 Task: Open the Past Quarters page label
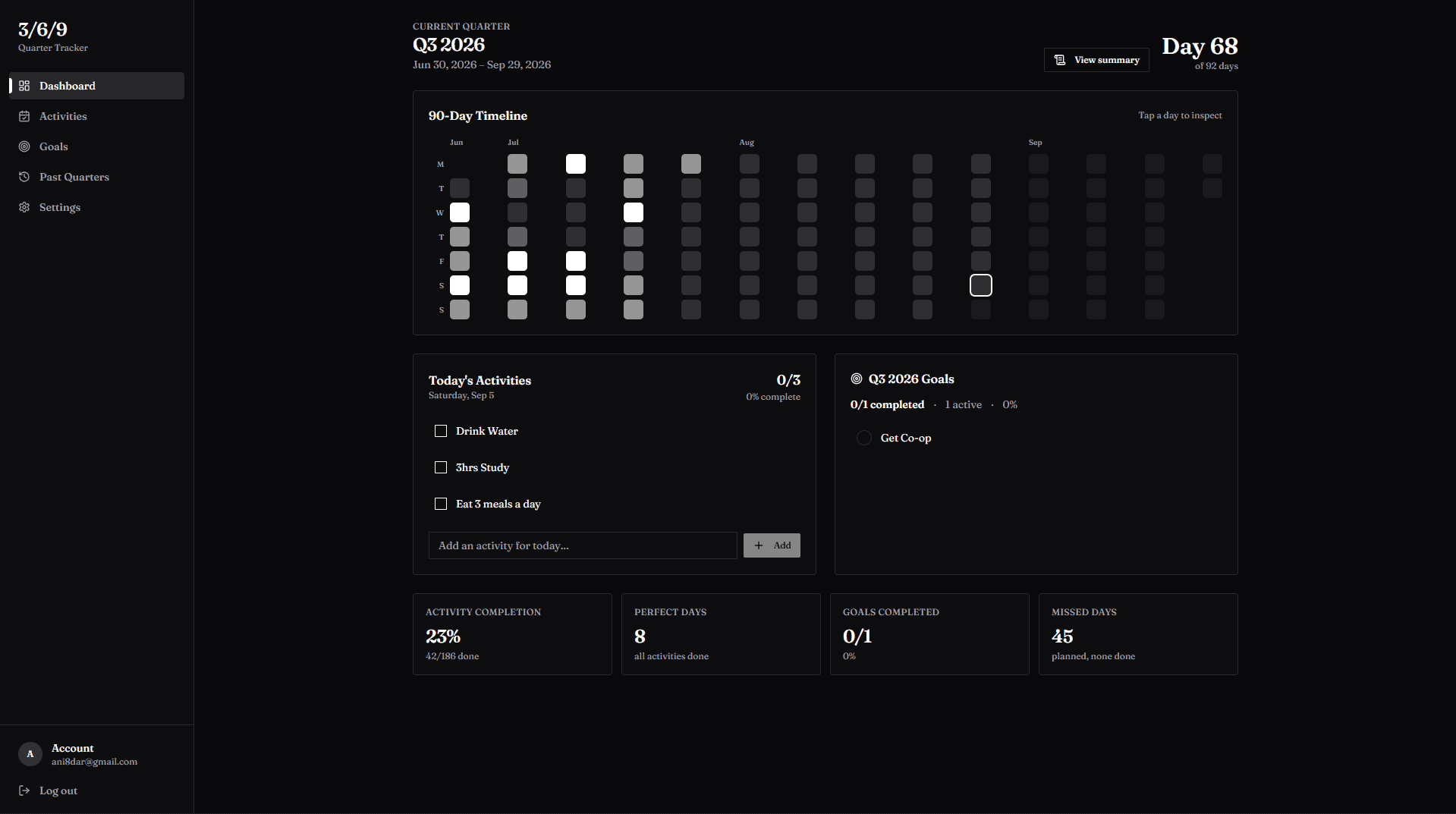coord(74,177)
